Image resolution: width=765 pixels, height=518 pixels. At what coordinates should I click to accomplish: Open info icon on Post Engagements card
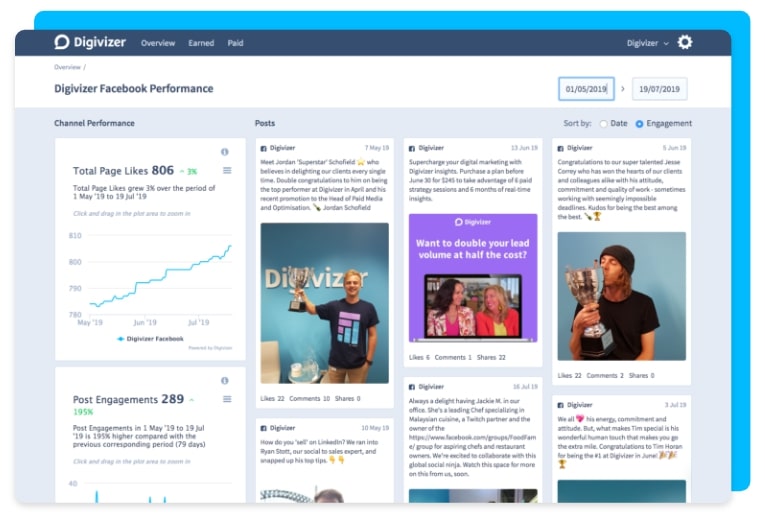[x=224, y=380]
